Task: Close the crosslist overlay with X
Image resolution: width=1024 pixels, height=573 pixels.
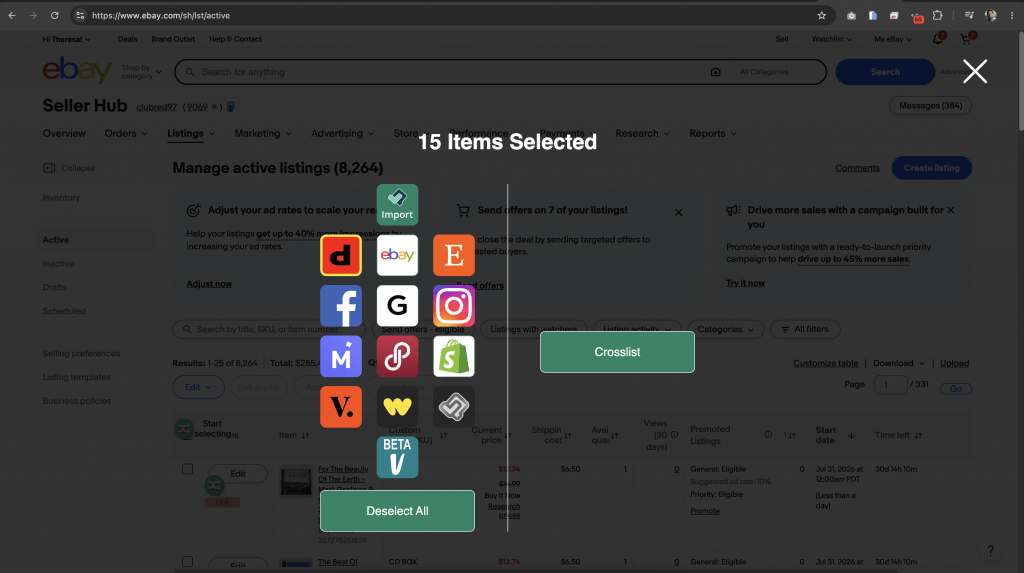Action: pos(974,71)
